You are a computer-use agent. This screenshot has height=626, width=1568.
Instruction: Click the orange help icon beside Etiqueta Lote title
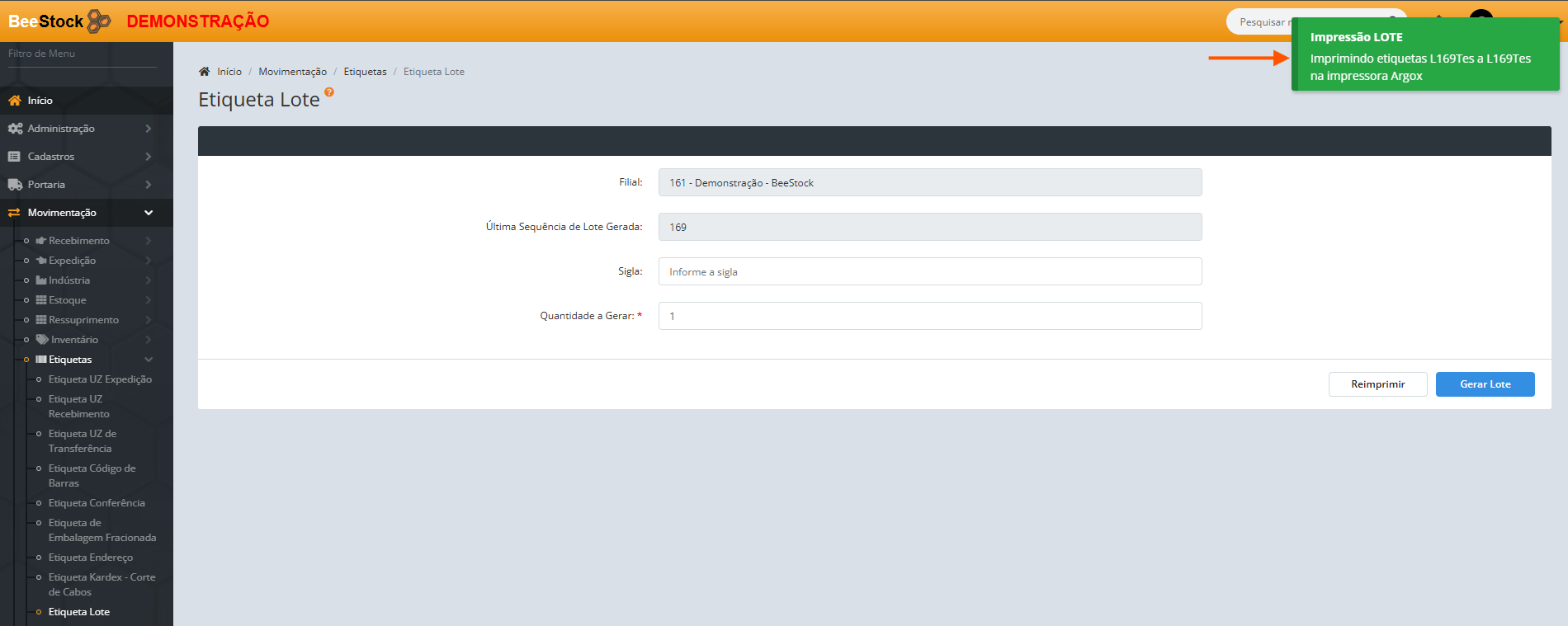click(329, 92)
